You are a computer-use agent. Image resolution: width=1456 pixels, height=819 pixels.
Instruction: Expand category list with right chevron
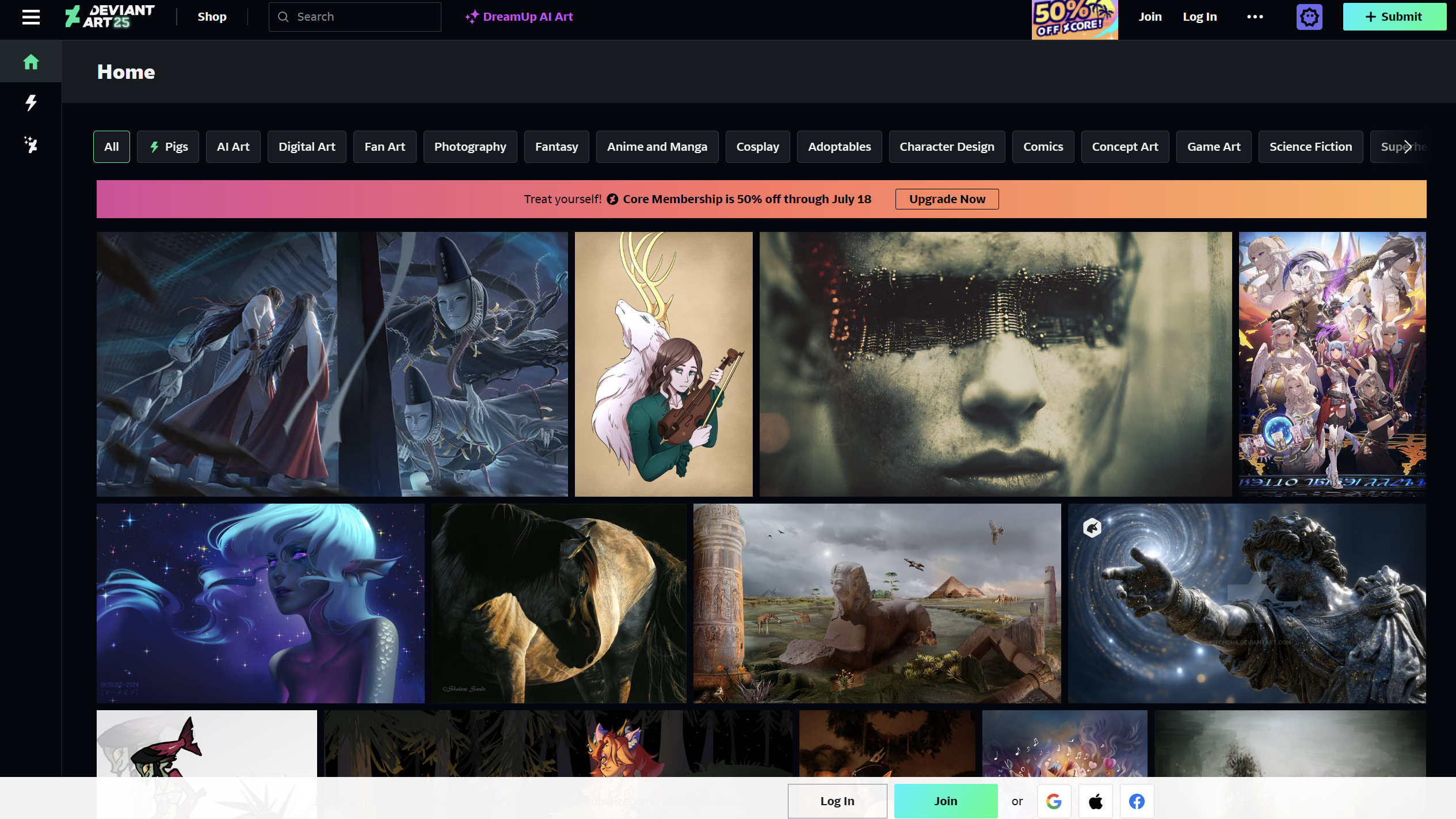1407,147
